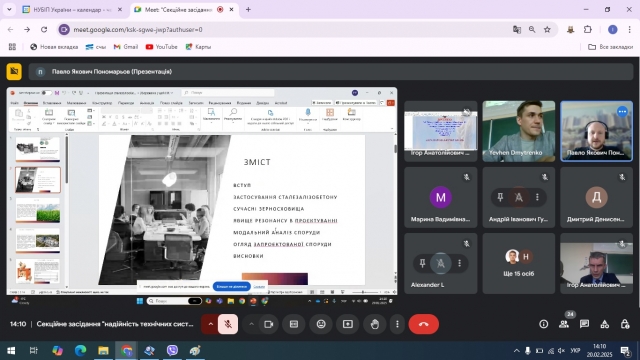Raise hand in the meeting
Image resolution: width=640 pixels, height=360 pixels.
(375, 324)
